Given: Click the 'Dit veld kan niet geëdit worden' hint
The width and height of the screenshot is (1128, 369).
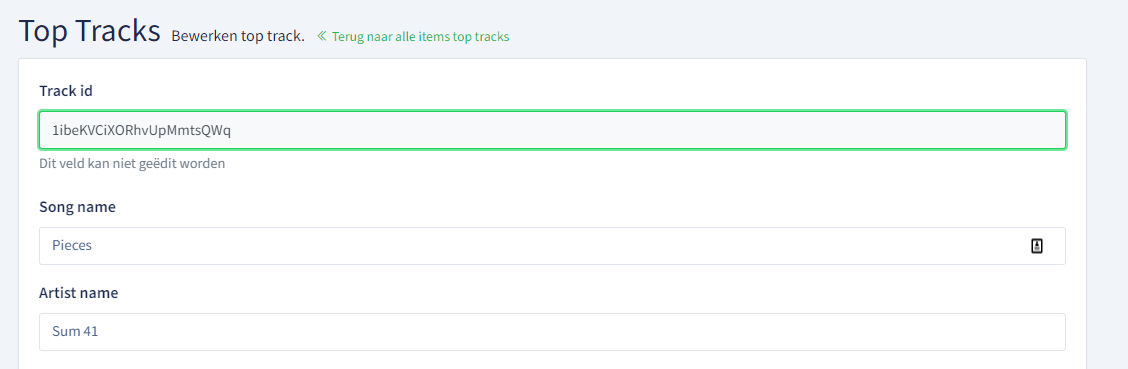Looking at the screenshot, I should pos(132,163).
